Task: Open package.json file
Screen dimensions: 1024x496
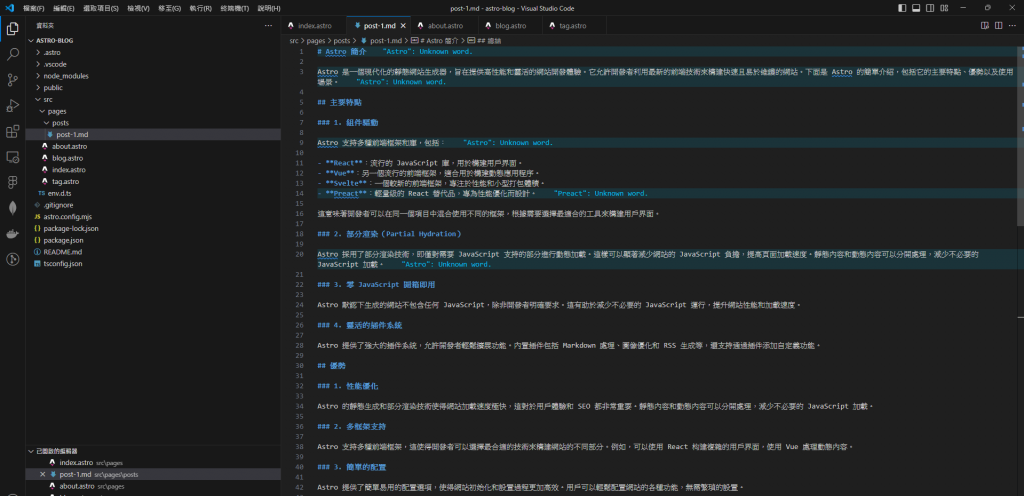Action: tap(153, 240)
